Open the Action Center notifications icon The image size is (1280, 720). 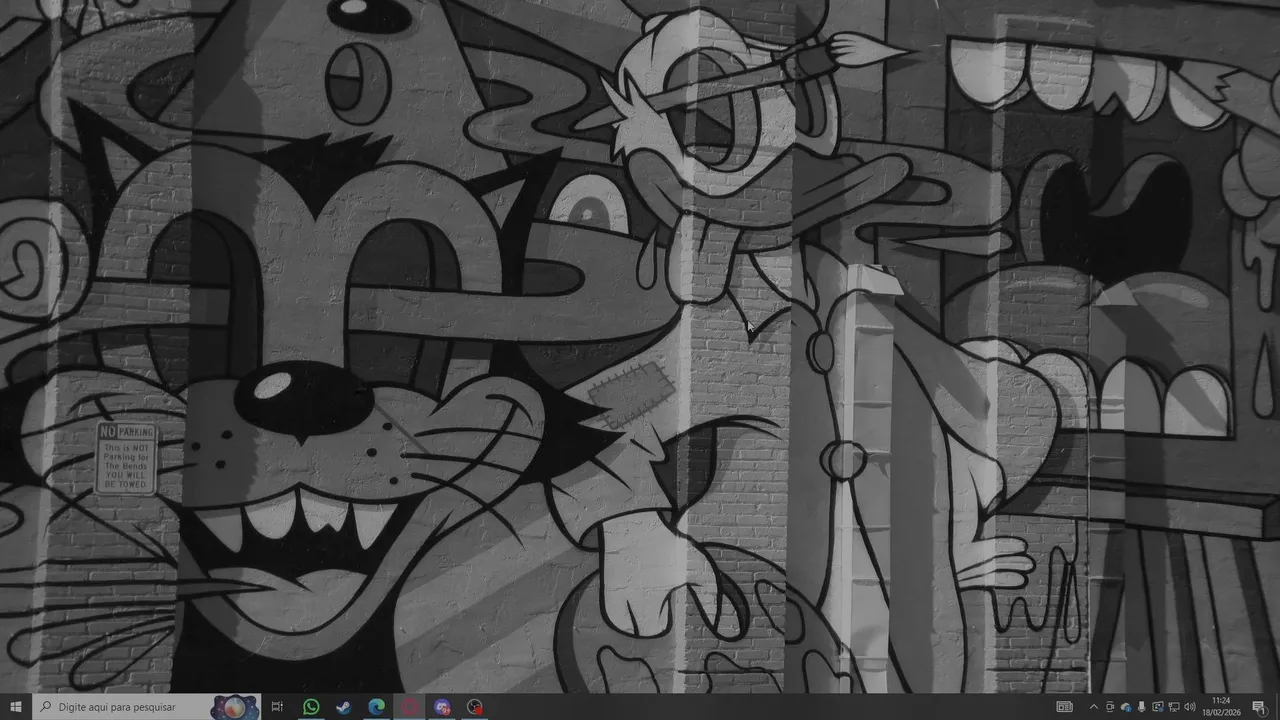(x=1259, y=707)
